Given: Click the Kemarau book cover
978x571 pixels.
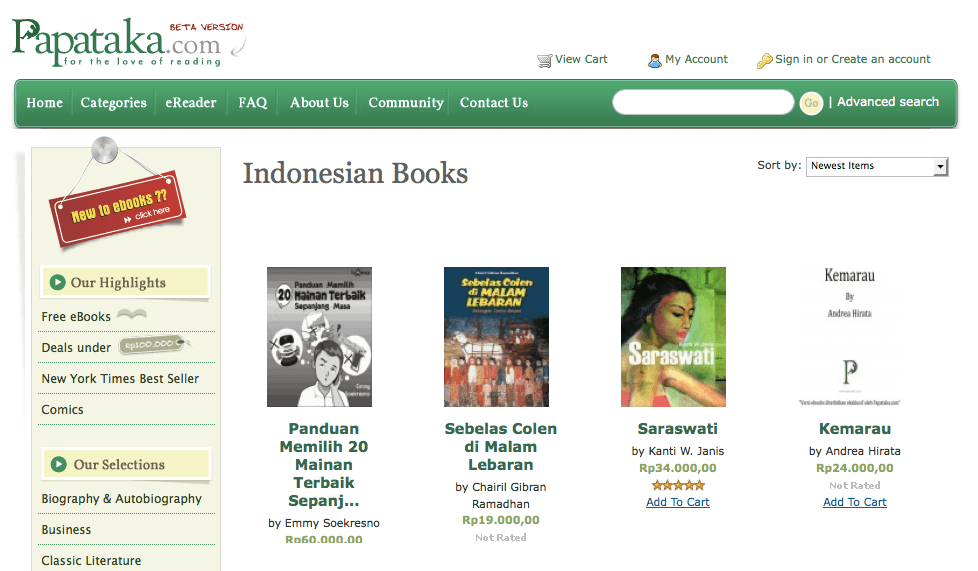Looking at the screenshot, I should click(x=850, y=337).
